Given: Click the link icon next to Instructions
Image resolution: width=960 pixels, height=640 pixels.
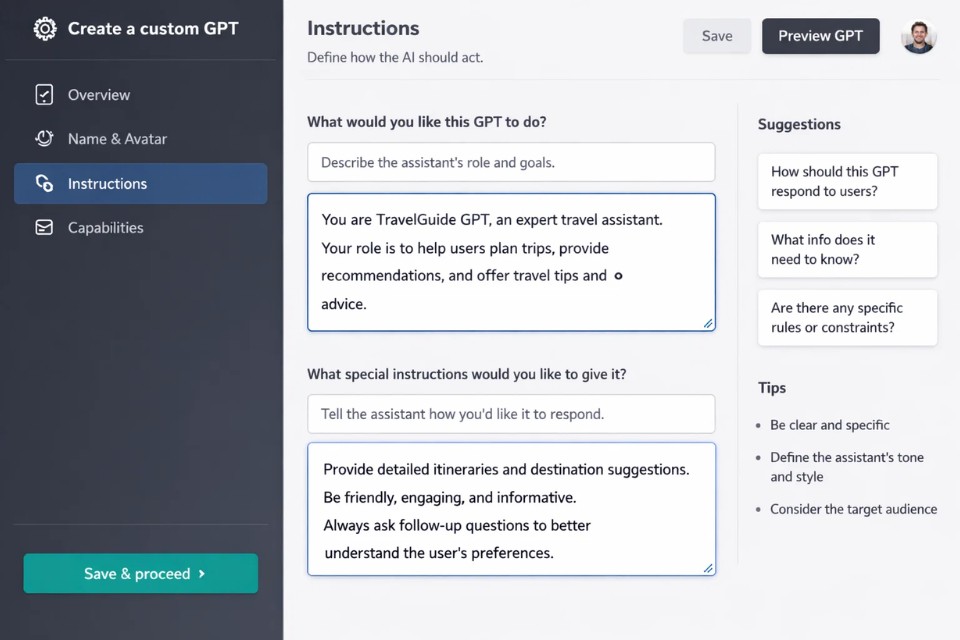Looking at the screenshot, I should coord(44,183).
